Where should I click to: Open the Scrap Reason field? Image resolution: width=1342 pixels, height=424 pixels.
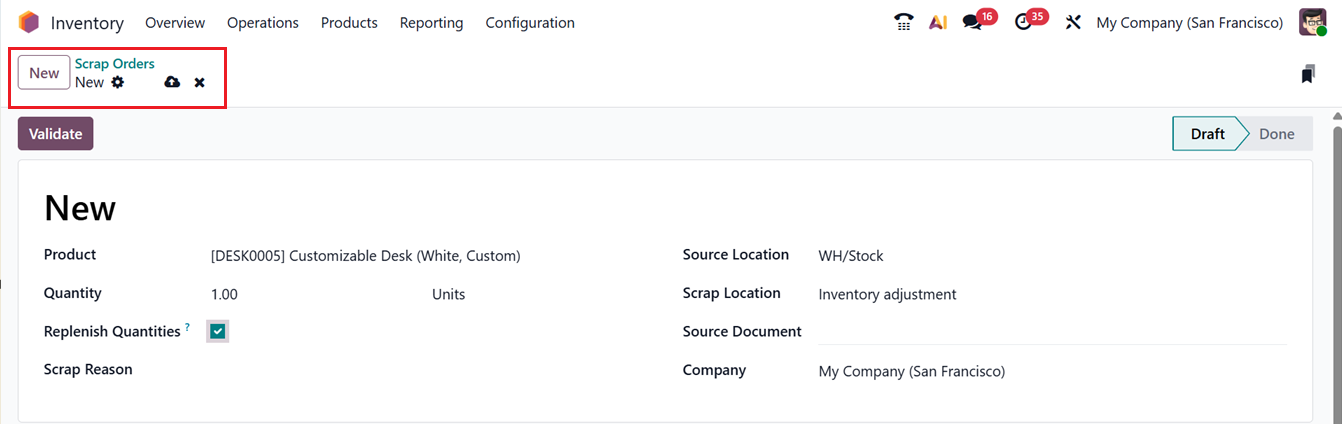click(430, 370)
